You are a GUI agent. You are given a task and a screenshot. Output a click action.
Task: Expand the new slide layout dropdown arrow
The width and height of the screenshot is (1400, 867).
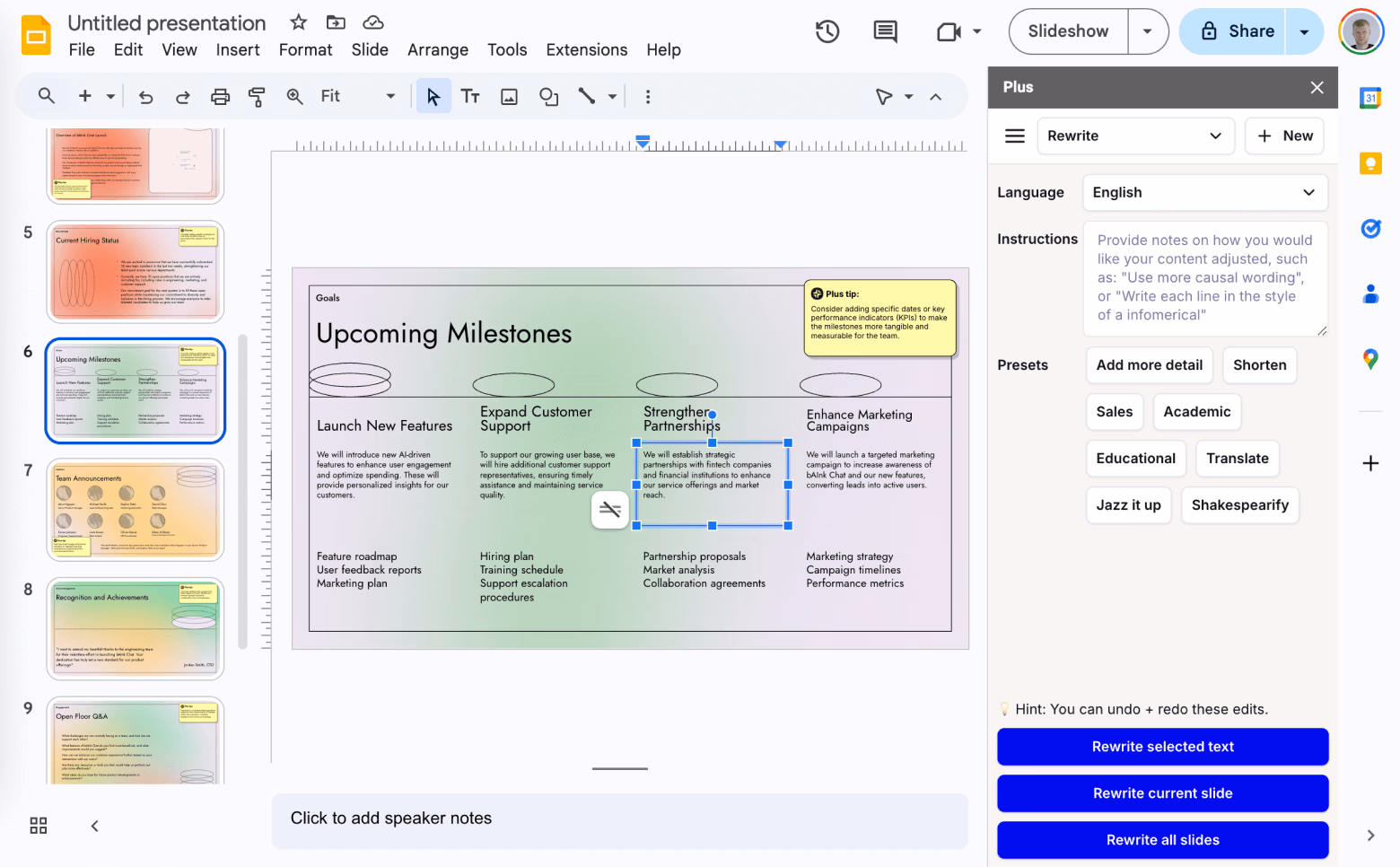[x=110, y=96]
